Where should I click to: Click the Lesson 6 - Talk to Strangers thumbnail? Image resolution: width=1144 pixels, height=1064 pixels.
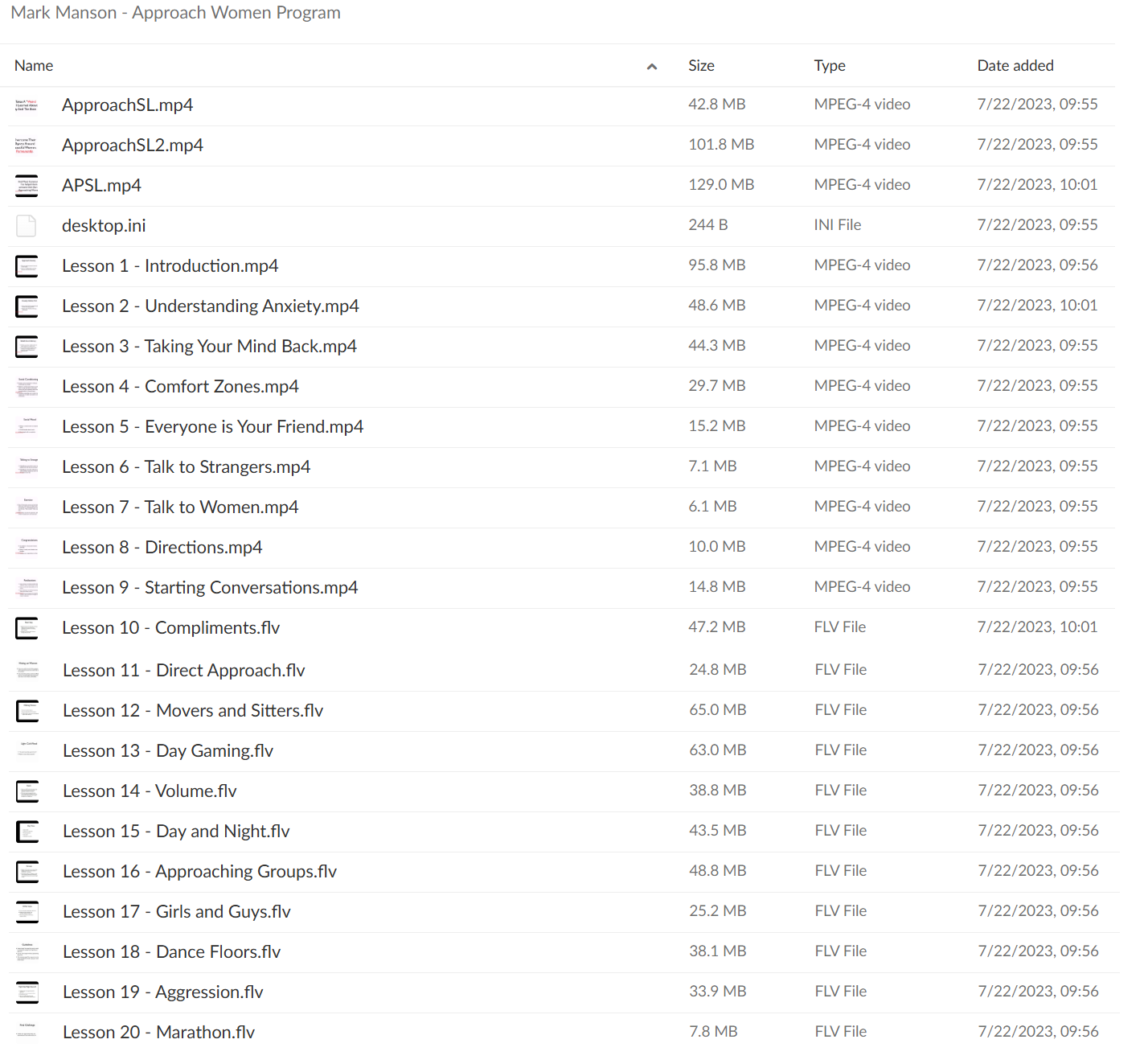(27, 467)
